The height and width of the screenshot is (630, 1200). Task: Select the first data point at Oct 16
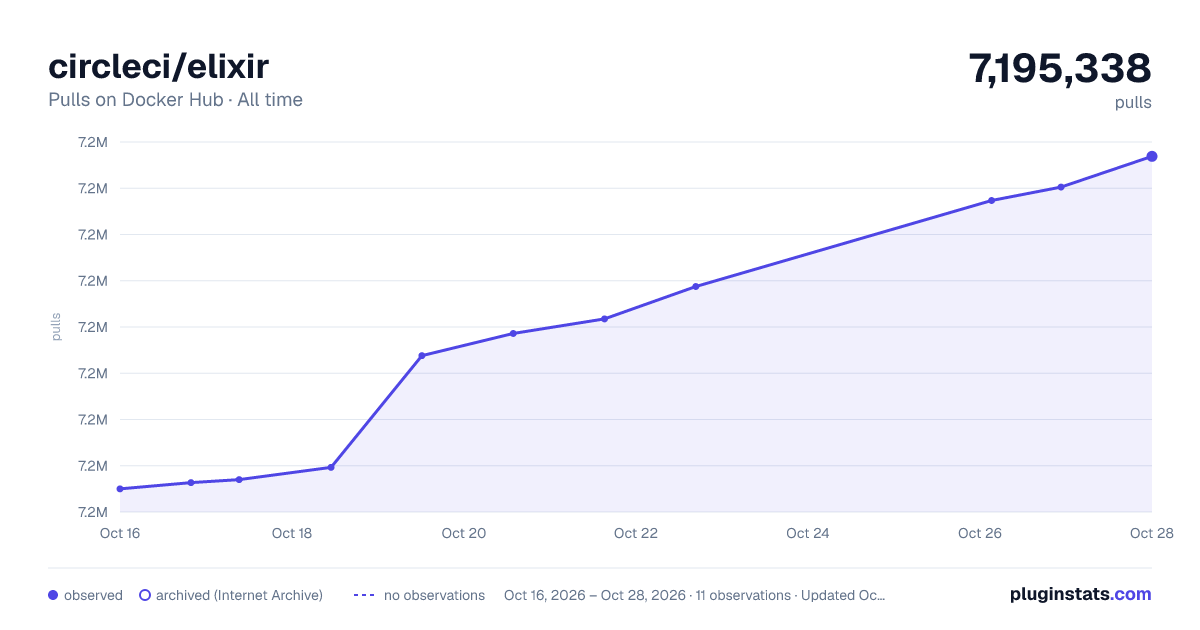point(120,489)
